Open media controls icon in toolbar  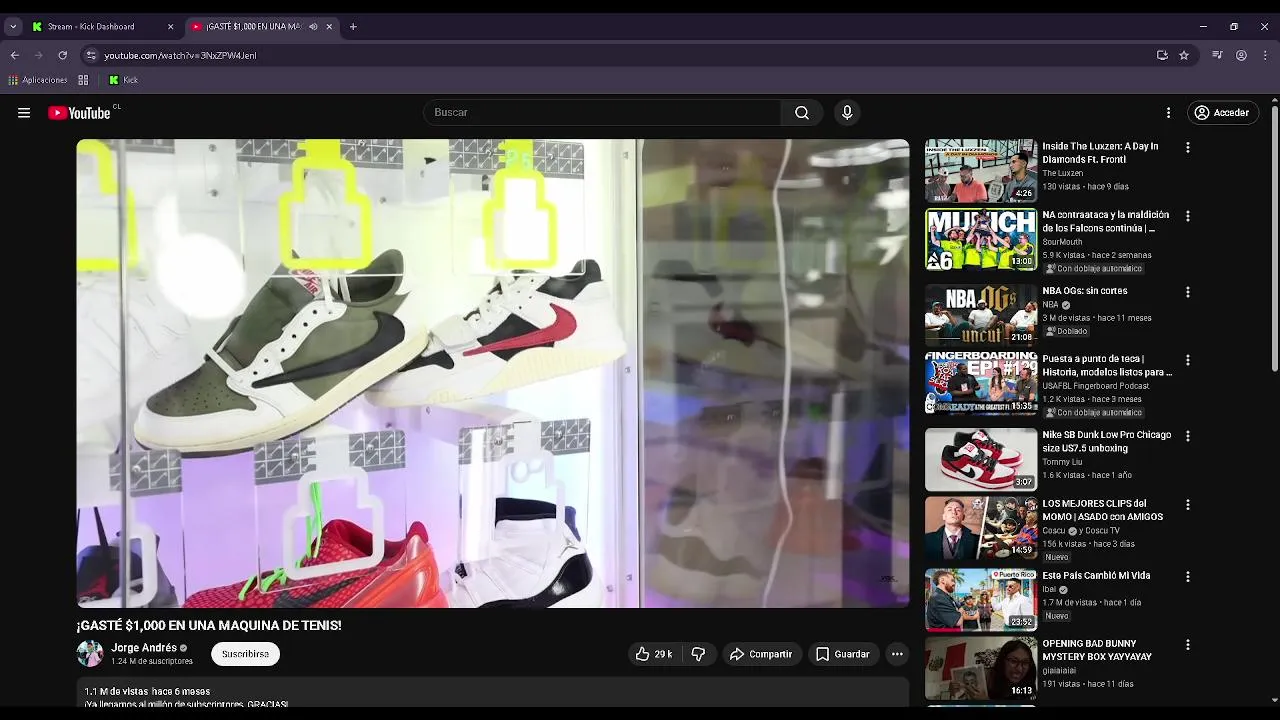point(1217,55)
